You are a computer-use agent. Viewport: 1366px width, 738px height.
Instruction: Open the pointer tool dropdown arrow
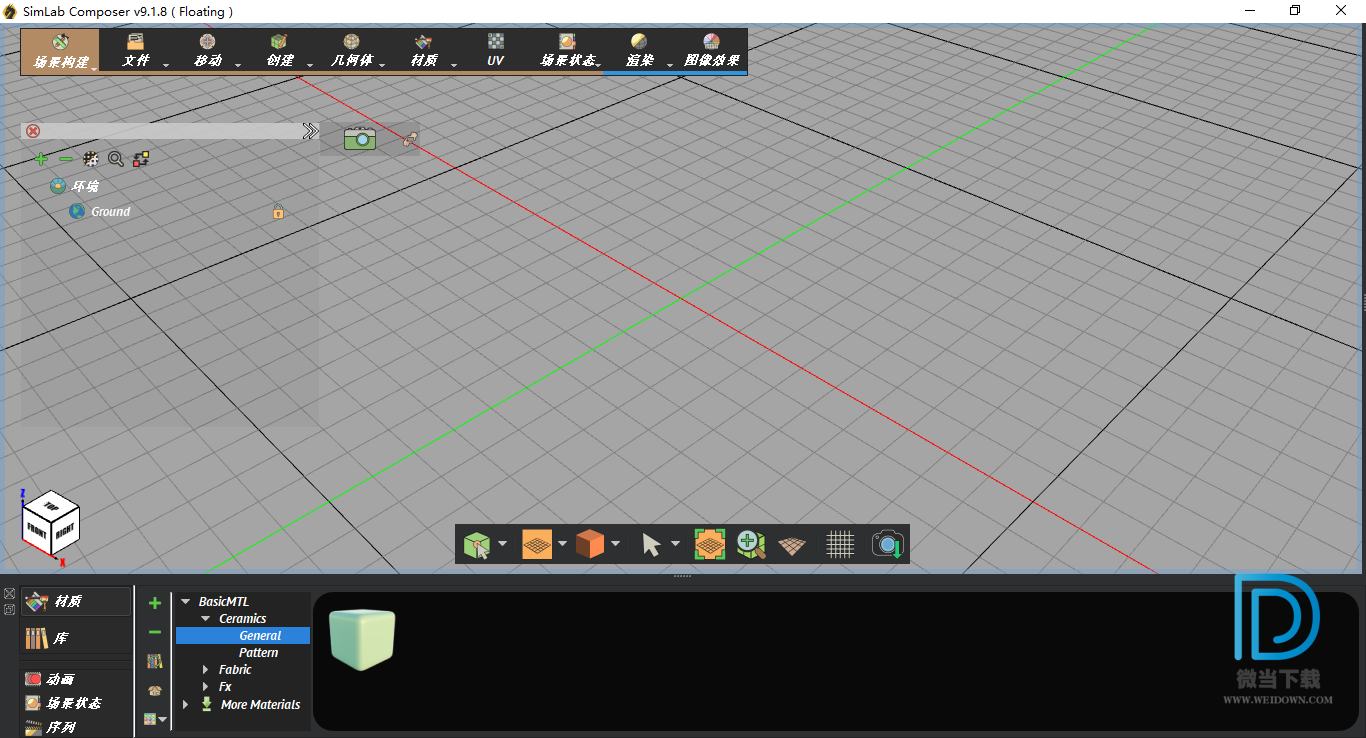[675, 544]
